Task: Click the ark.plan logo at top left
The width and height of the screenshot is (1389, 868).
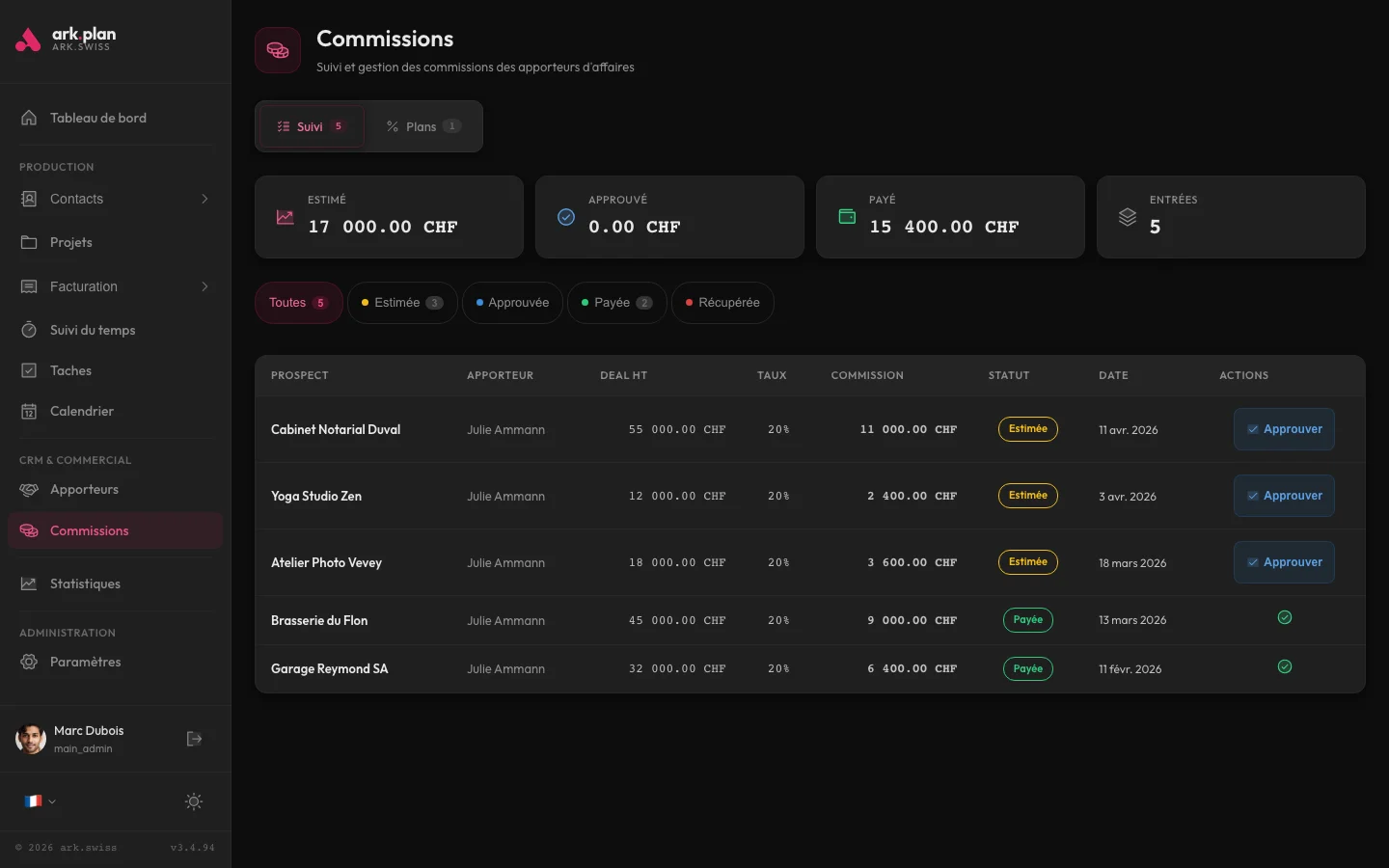Action: click(x=65, y=40)
